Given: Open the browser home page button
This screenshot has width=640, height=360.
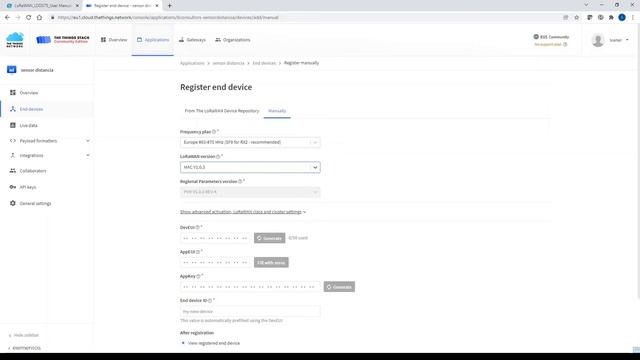Looking at the screenshot, I should point(39,18).
